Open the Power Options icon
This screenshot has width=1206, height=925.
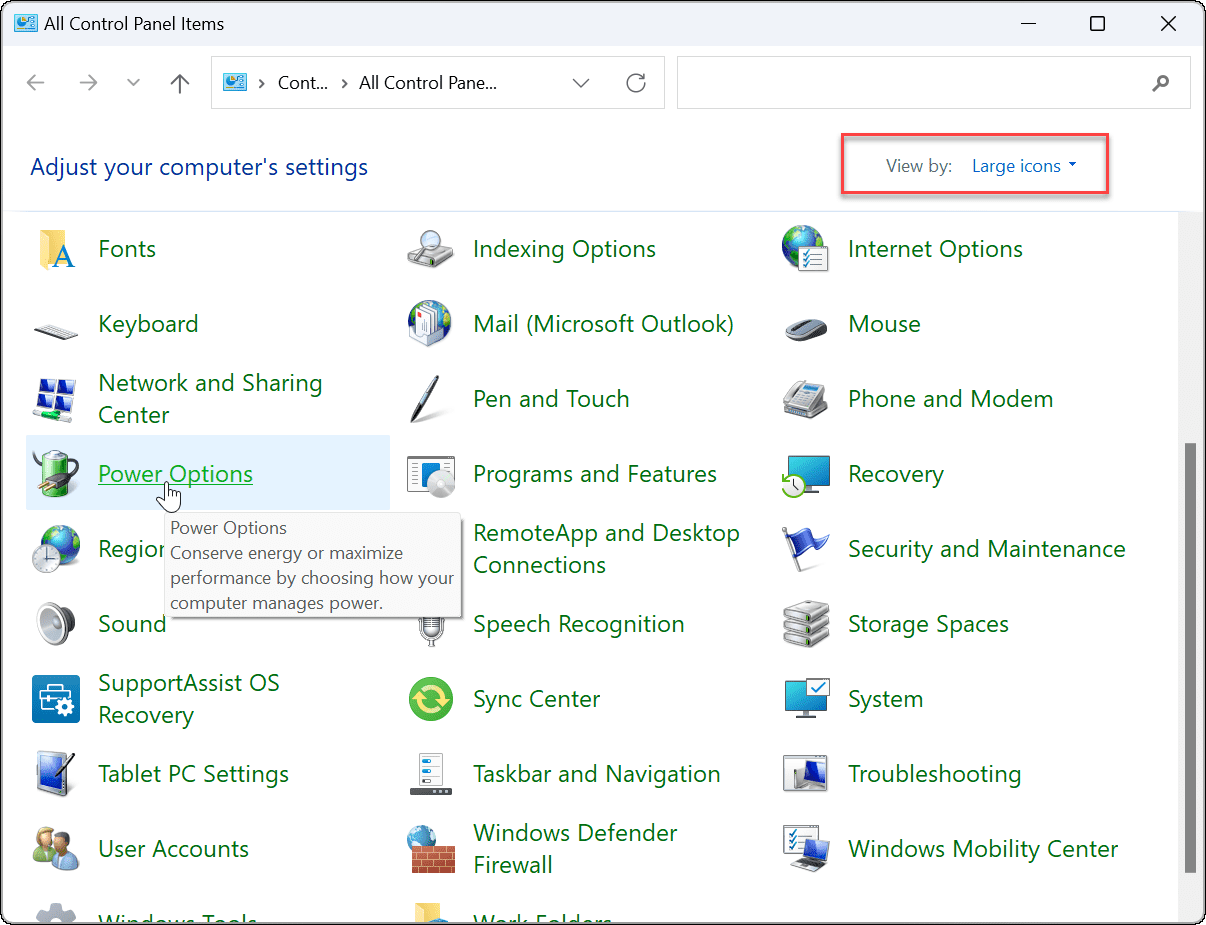pos(57,474)
